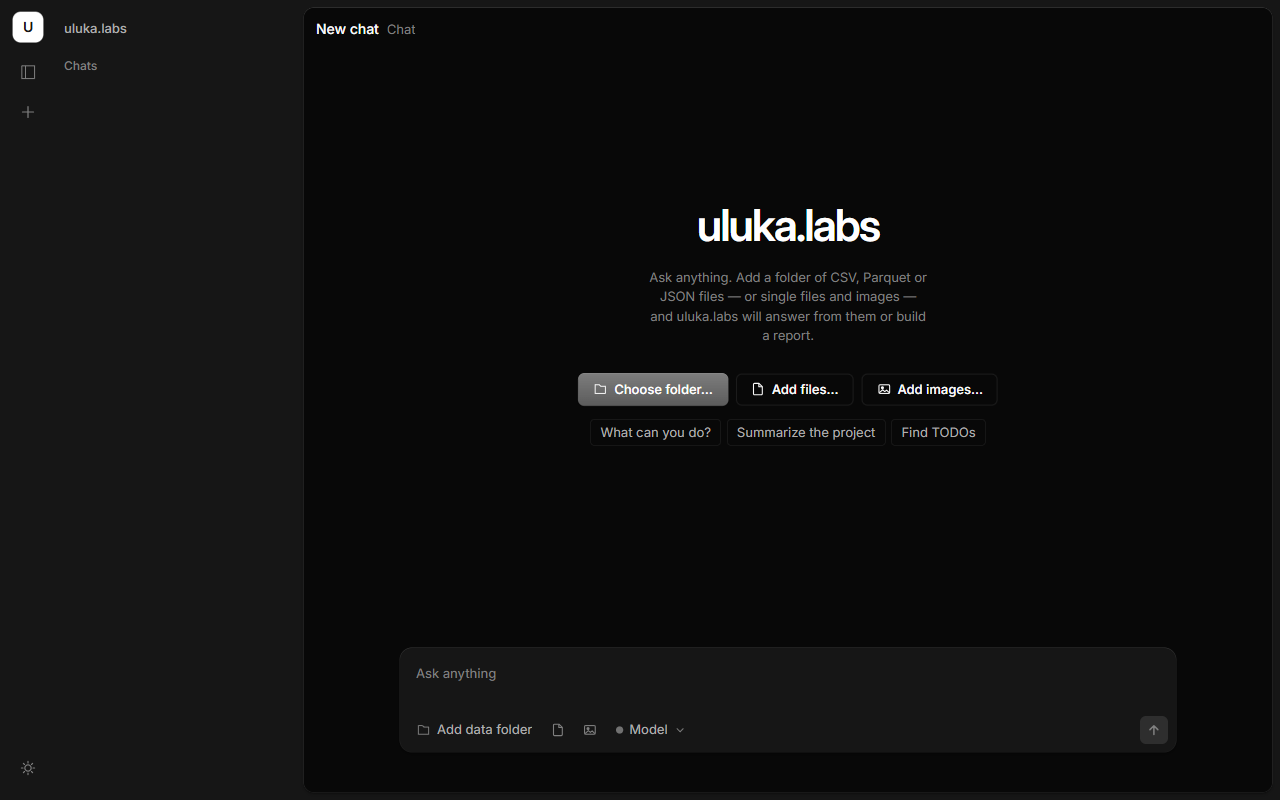
Task: Open the Model dropdown
Action: [650, 730]
